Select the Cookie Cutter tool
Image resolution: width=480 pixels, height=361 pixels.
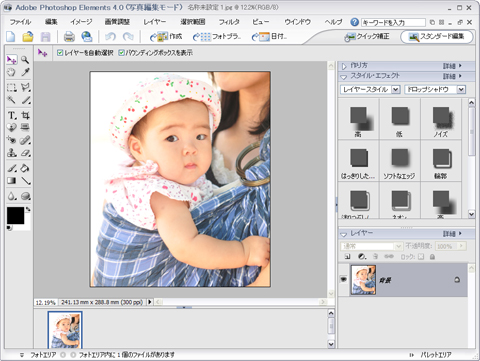point(12,127)
